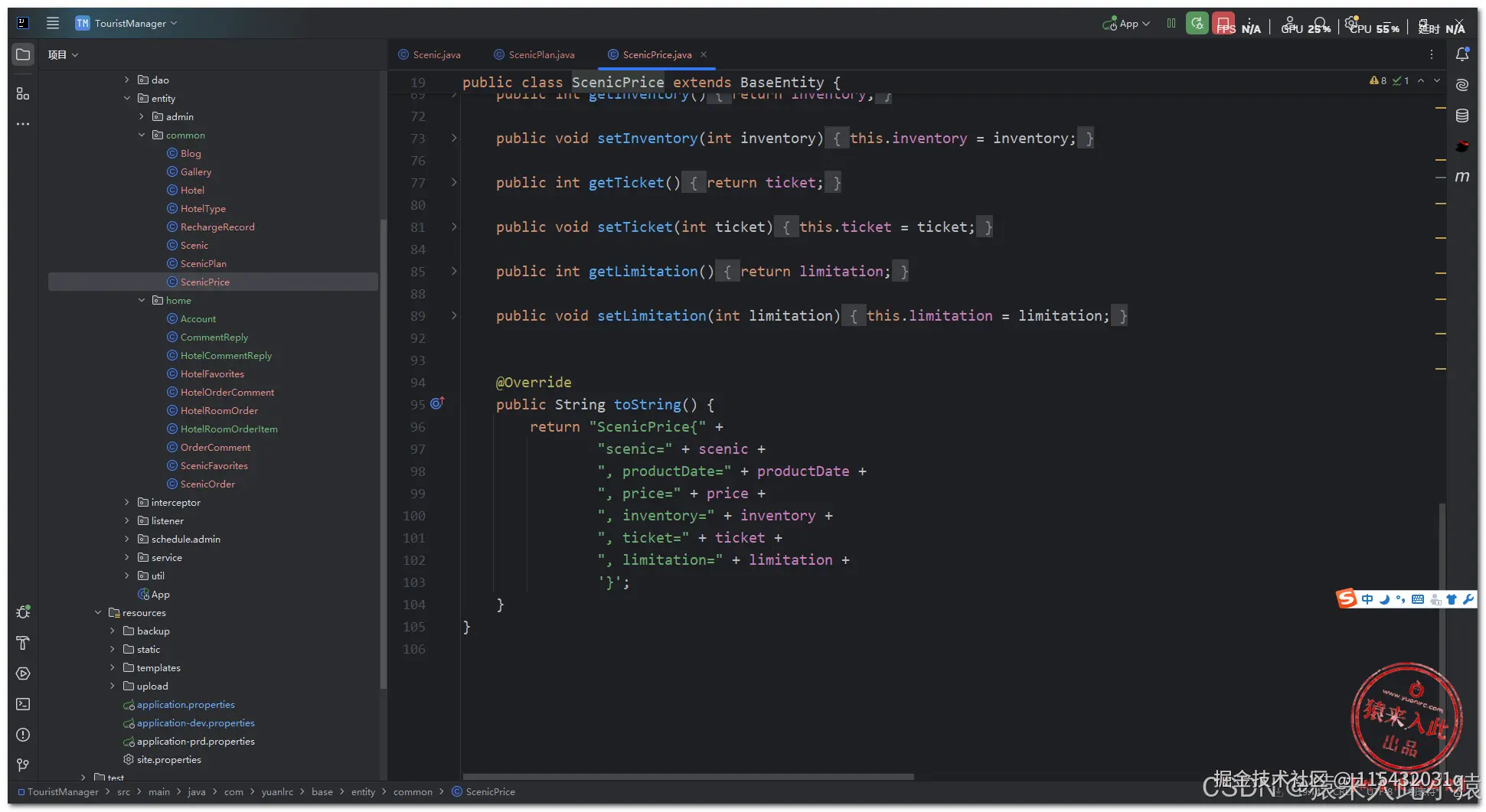This screenshot has width=1486, height=812.
Task: Open the App run configuration dropdown
Action: pyautogui.click(x=1126, y=23)
